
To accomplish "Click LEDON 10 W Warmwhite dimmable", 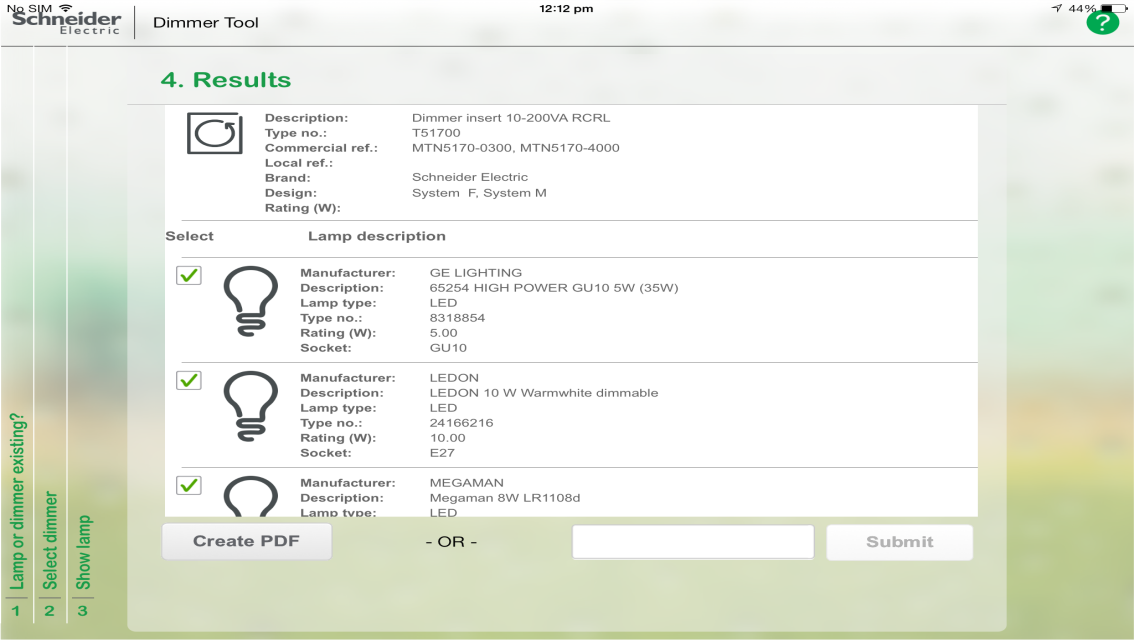I will [544, 393].
